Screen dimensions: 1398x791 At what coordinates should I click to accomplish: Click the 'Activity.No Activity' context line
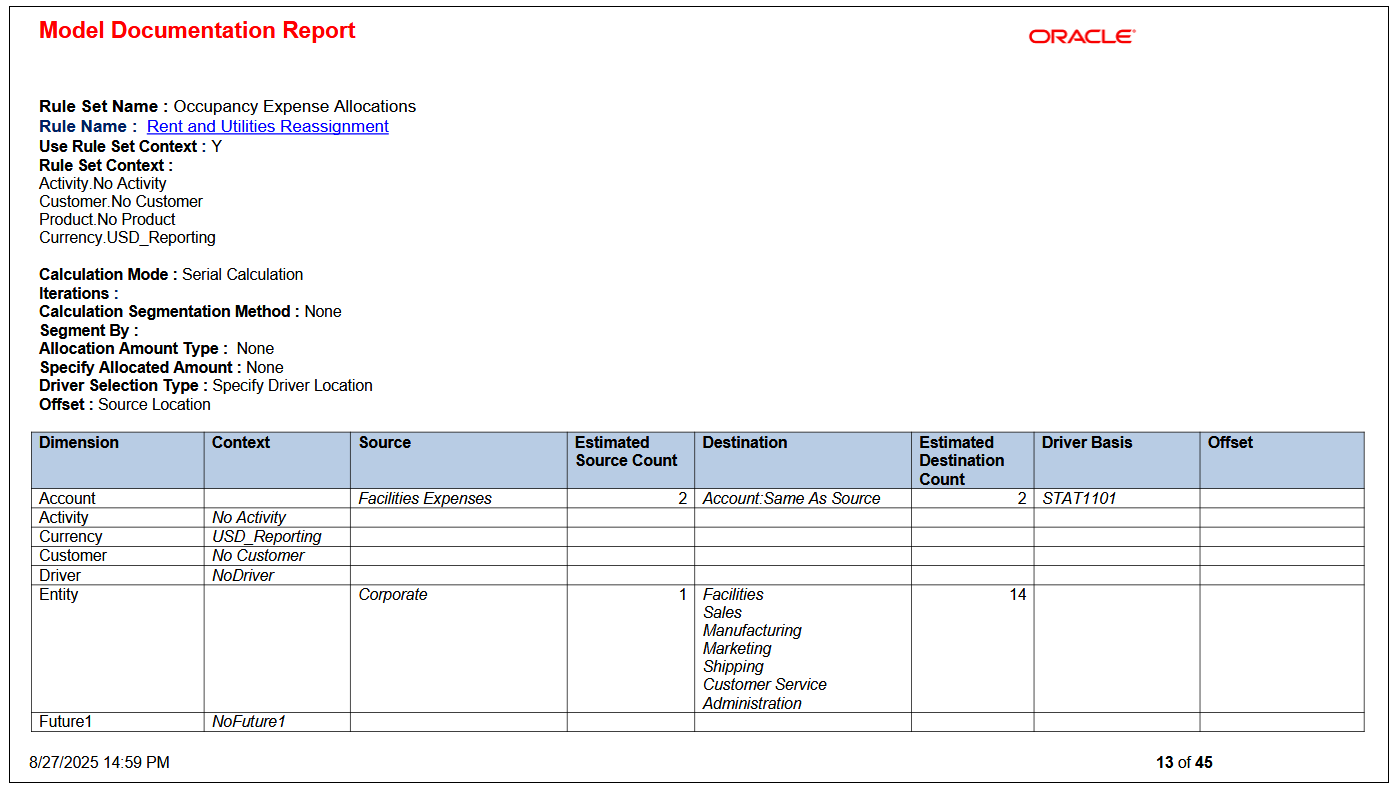tap(103, 183)
